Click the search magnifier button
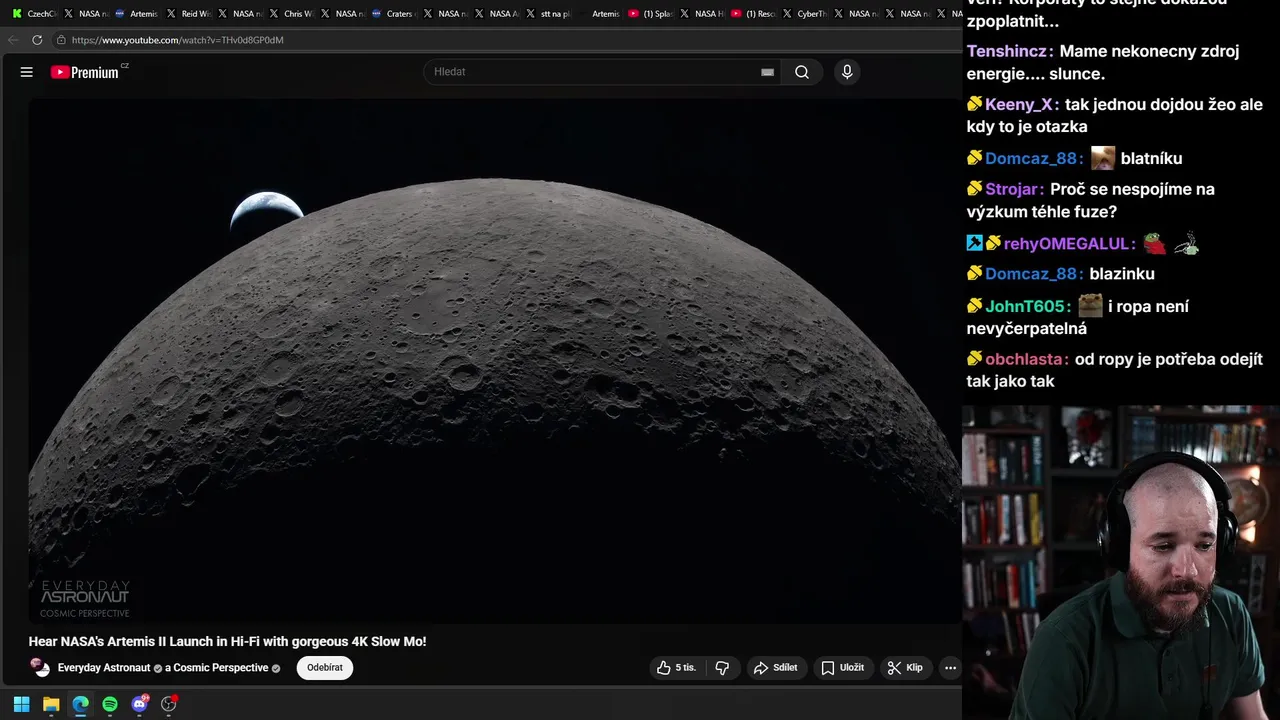Screen dimensions: 1280x720 pyautogui.click(x=802, y=72)
